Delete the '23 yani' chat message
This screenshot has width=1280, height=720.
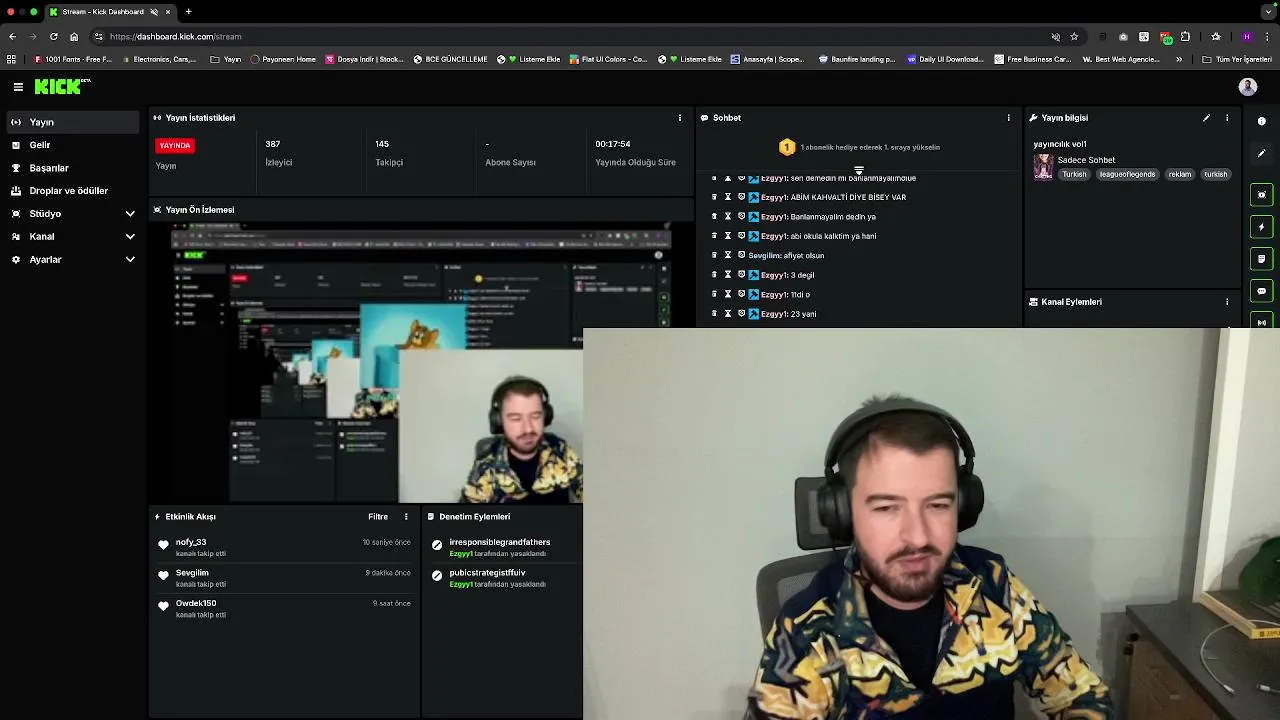tap(714, 314)
